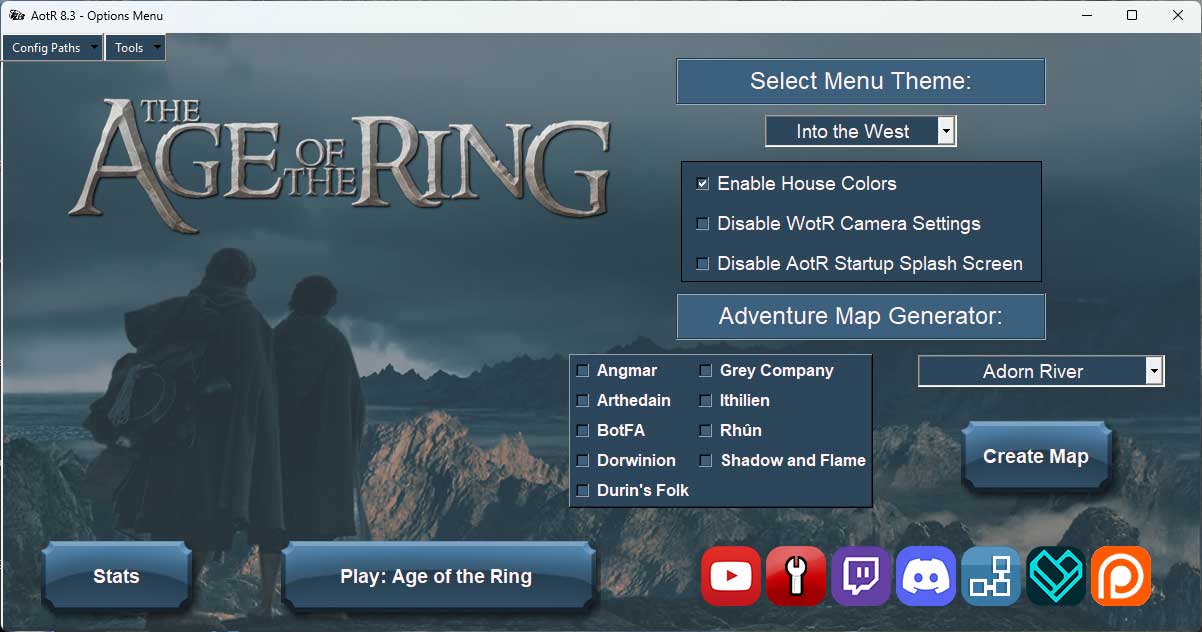Open the Tools menu
The height and width of the screenshot is (632, 1202).
coord(135,48)
